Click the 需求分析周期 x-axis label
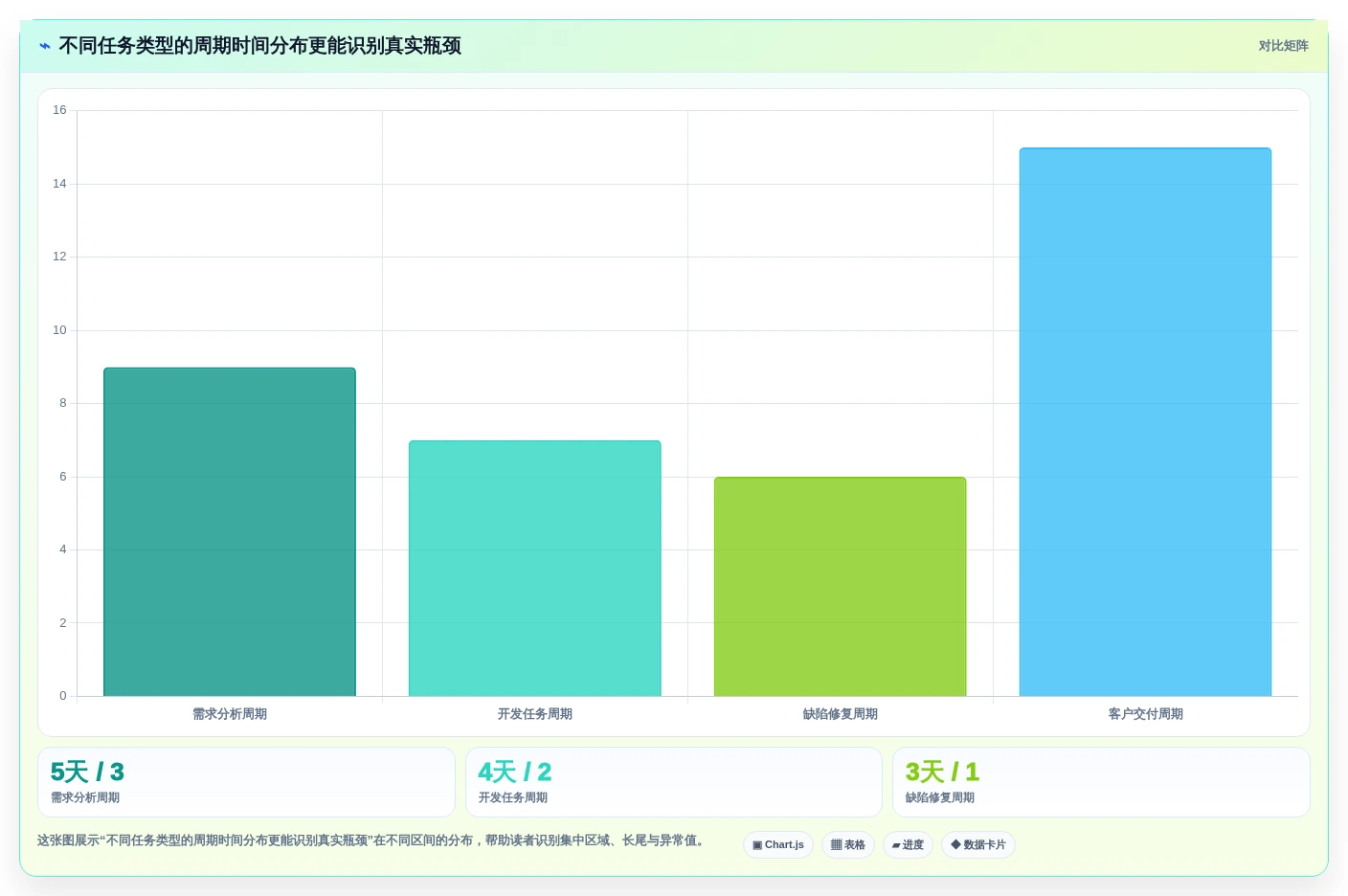Screen dimensions: 1348x896 tap(230, 714)
